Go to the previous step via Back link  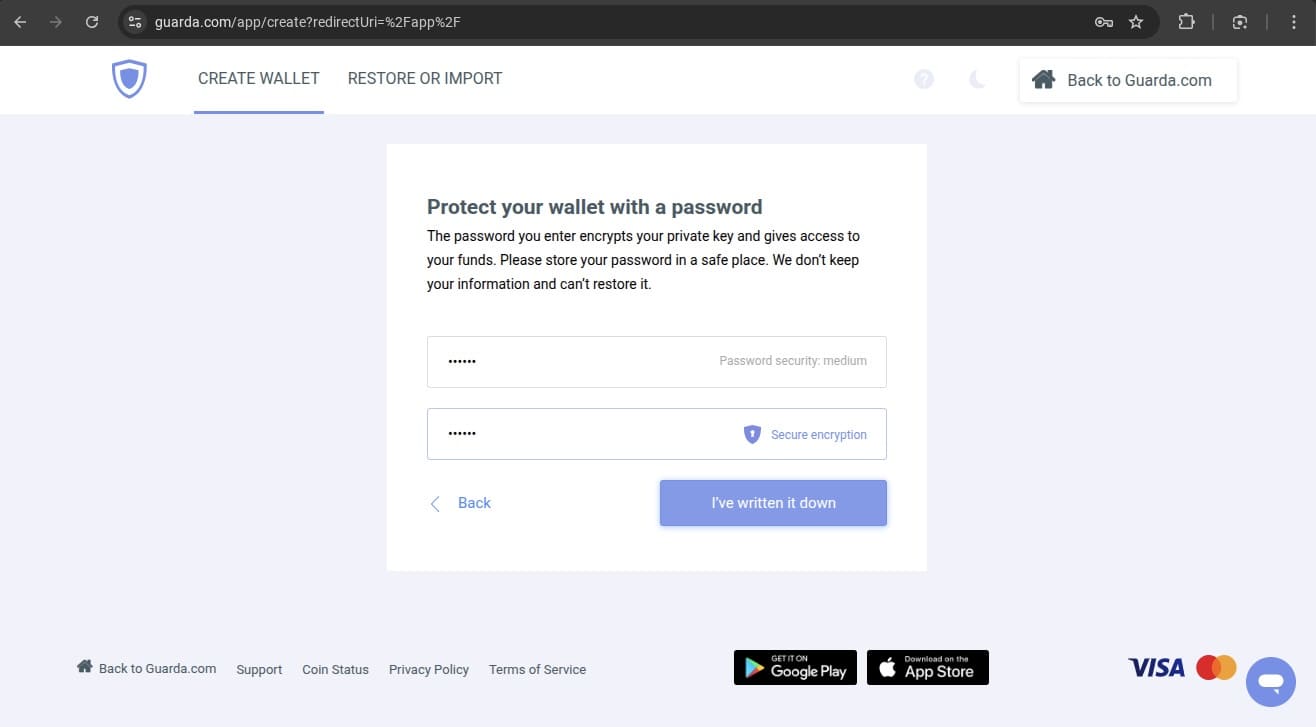461,503
